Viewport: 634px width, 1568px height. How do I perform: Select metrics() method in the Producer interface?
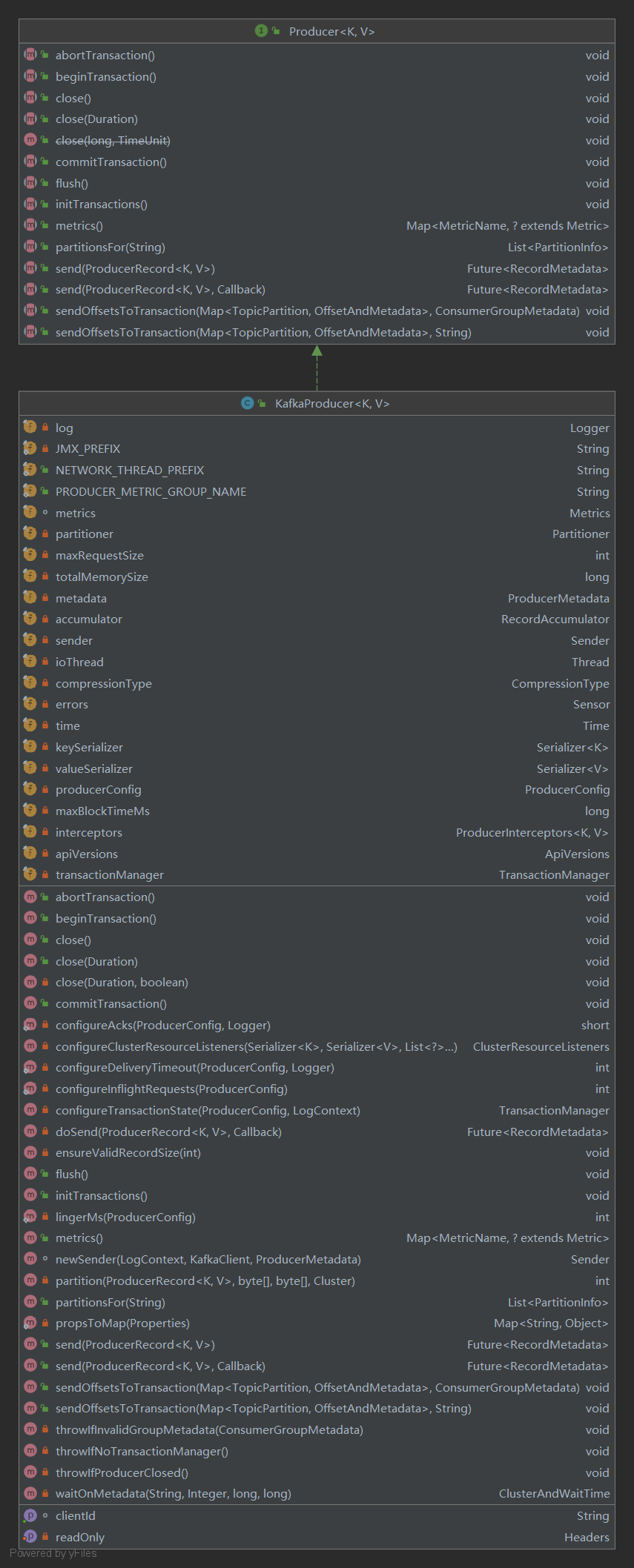click(317, 225)
